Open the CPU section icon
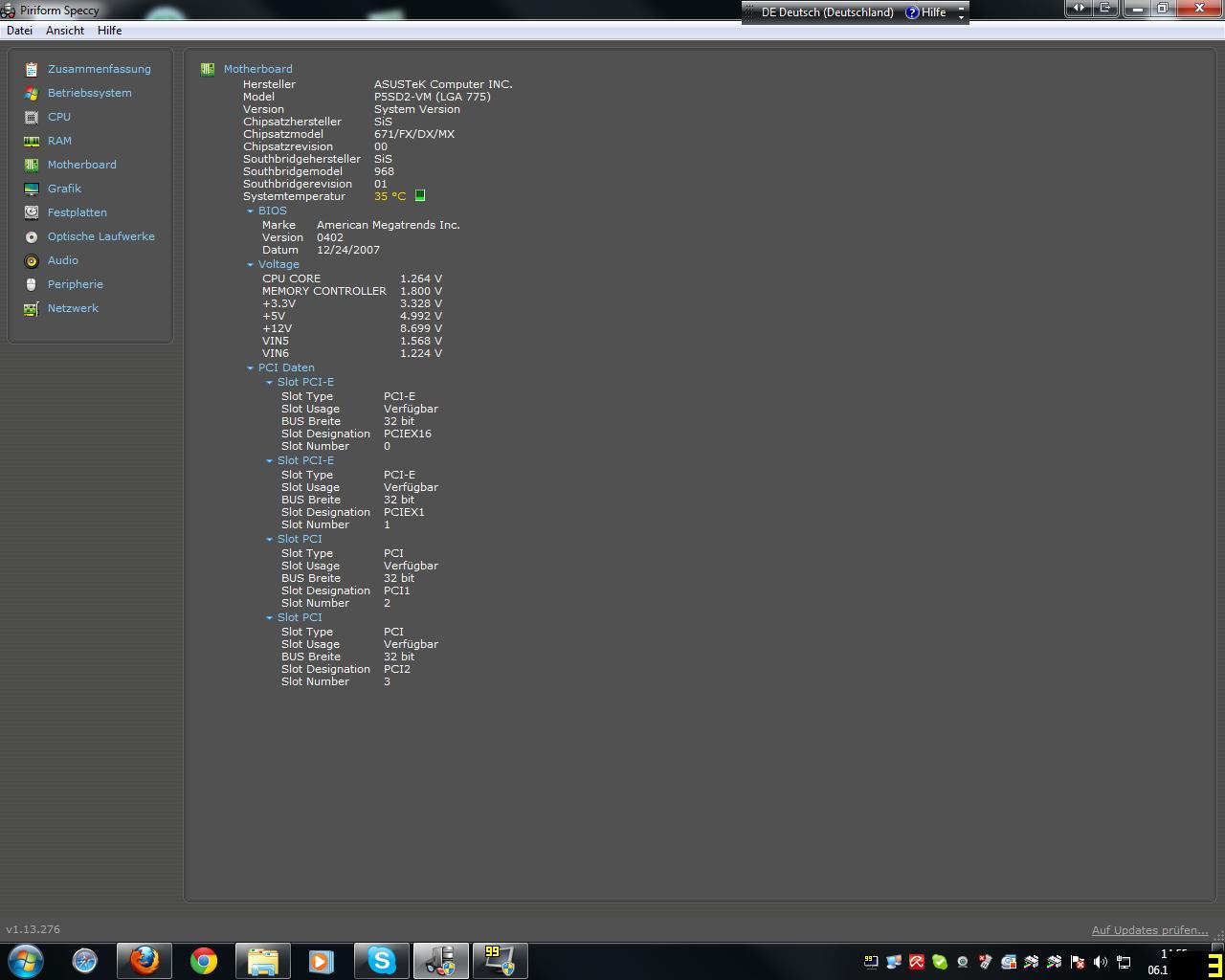The height and width of the screenshot is (980, 1225). (32, 117)
